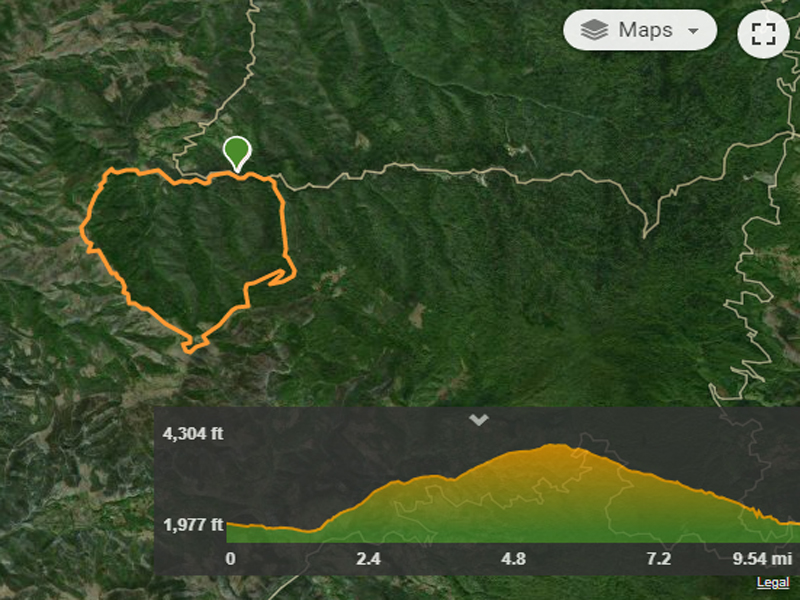Open the Maps dropdown arrow
The height and width of the screenshot is (600, 800).
(693, 31)
